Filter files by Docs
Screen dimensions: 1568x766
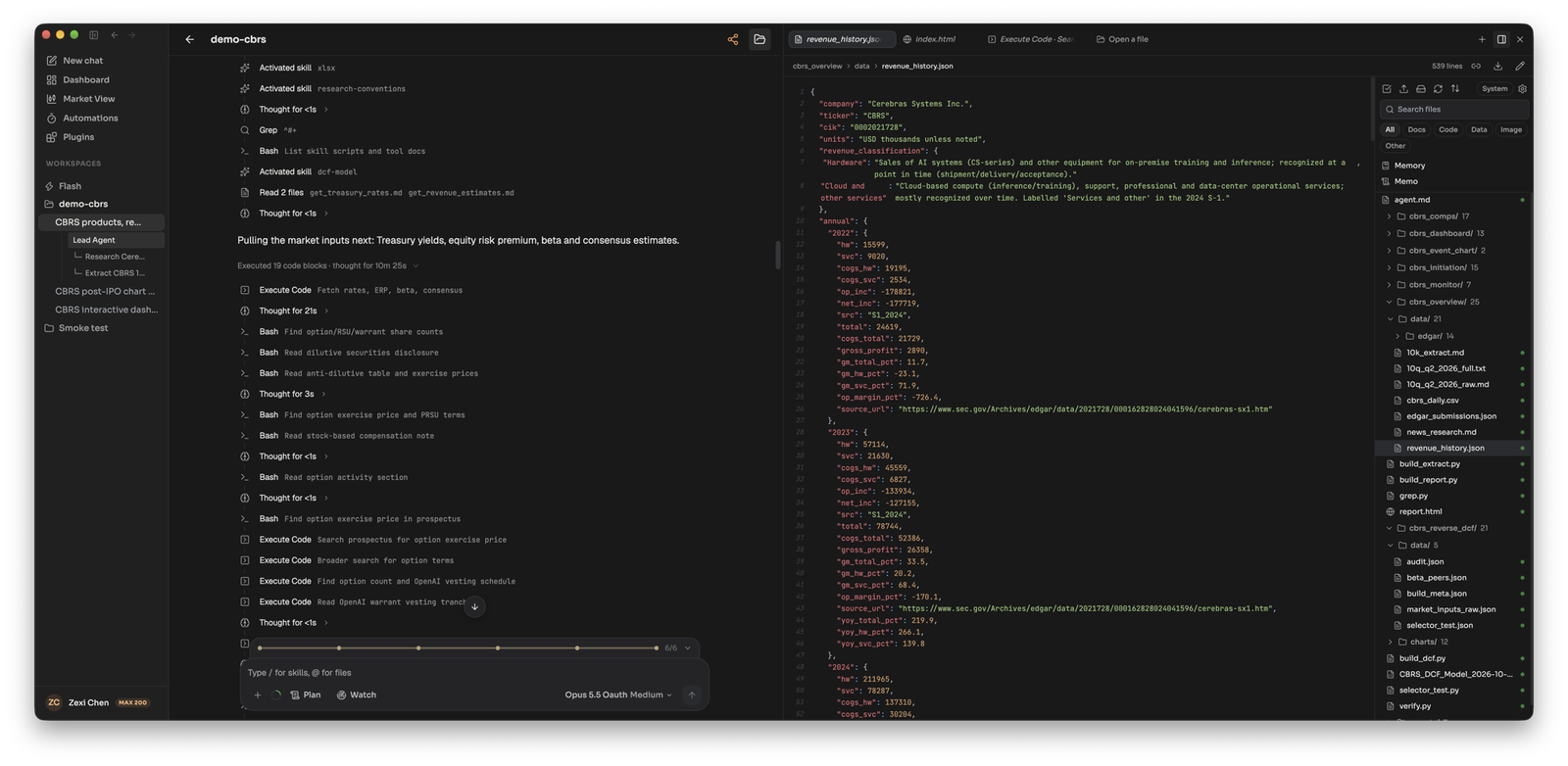click(x=1417, y=129)
